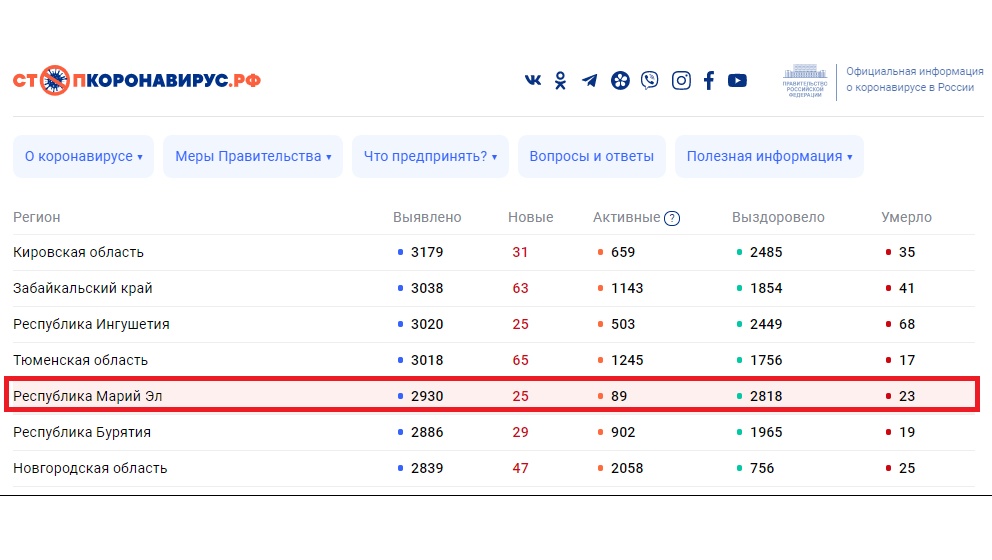
Task: Open the YouTube channel icon
Action: pos(737,81)
